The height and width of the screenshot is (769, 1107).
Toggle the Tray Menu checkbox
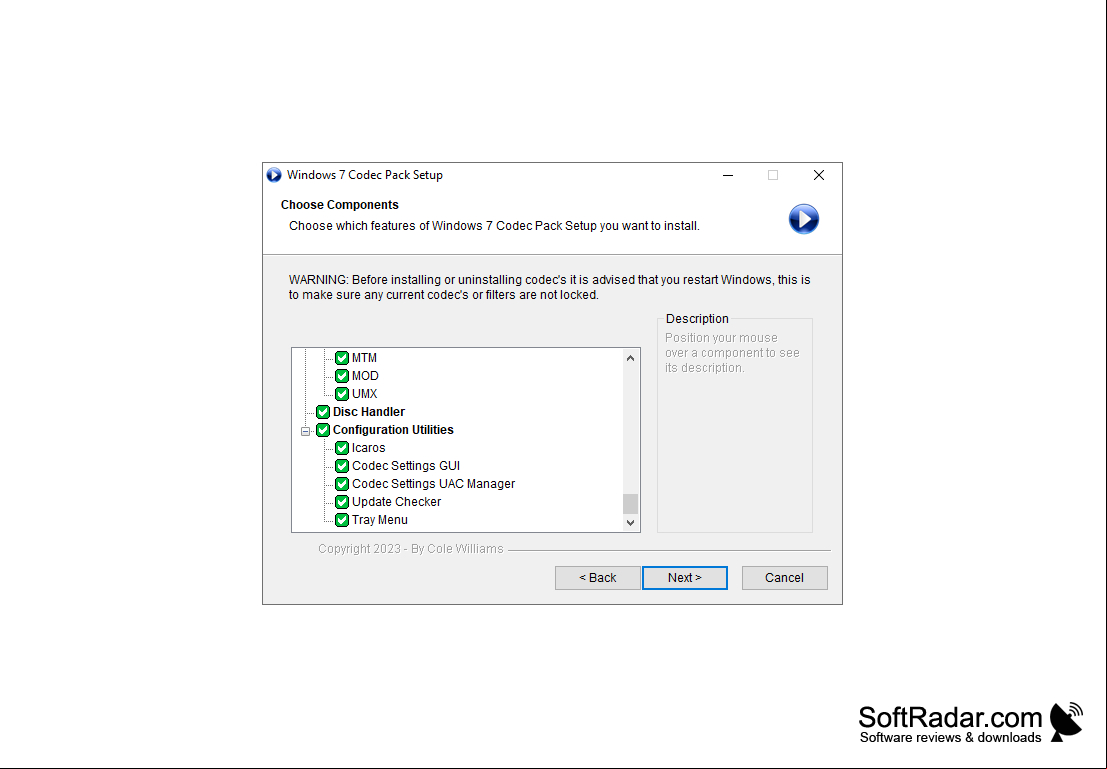342,520
